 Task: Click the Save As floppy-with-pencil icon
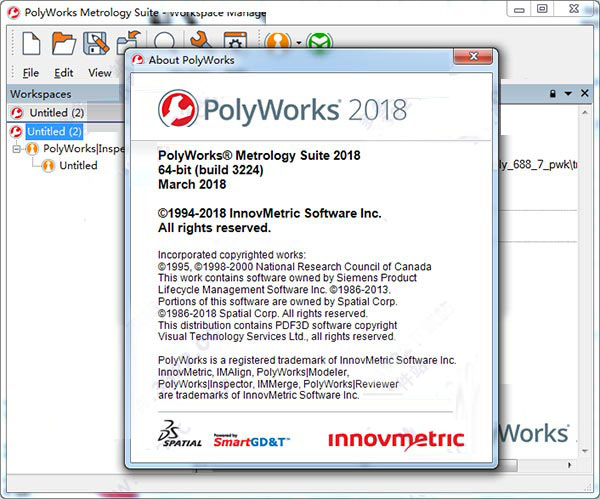96,43
